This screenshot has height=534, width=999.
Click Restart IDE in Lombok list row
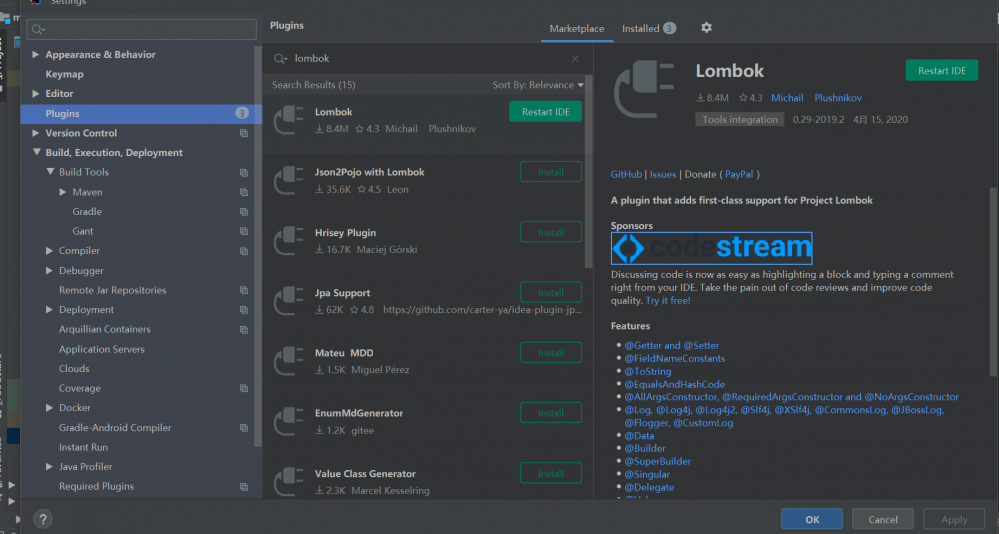click(x=545, y=112)
